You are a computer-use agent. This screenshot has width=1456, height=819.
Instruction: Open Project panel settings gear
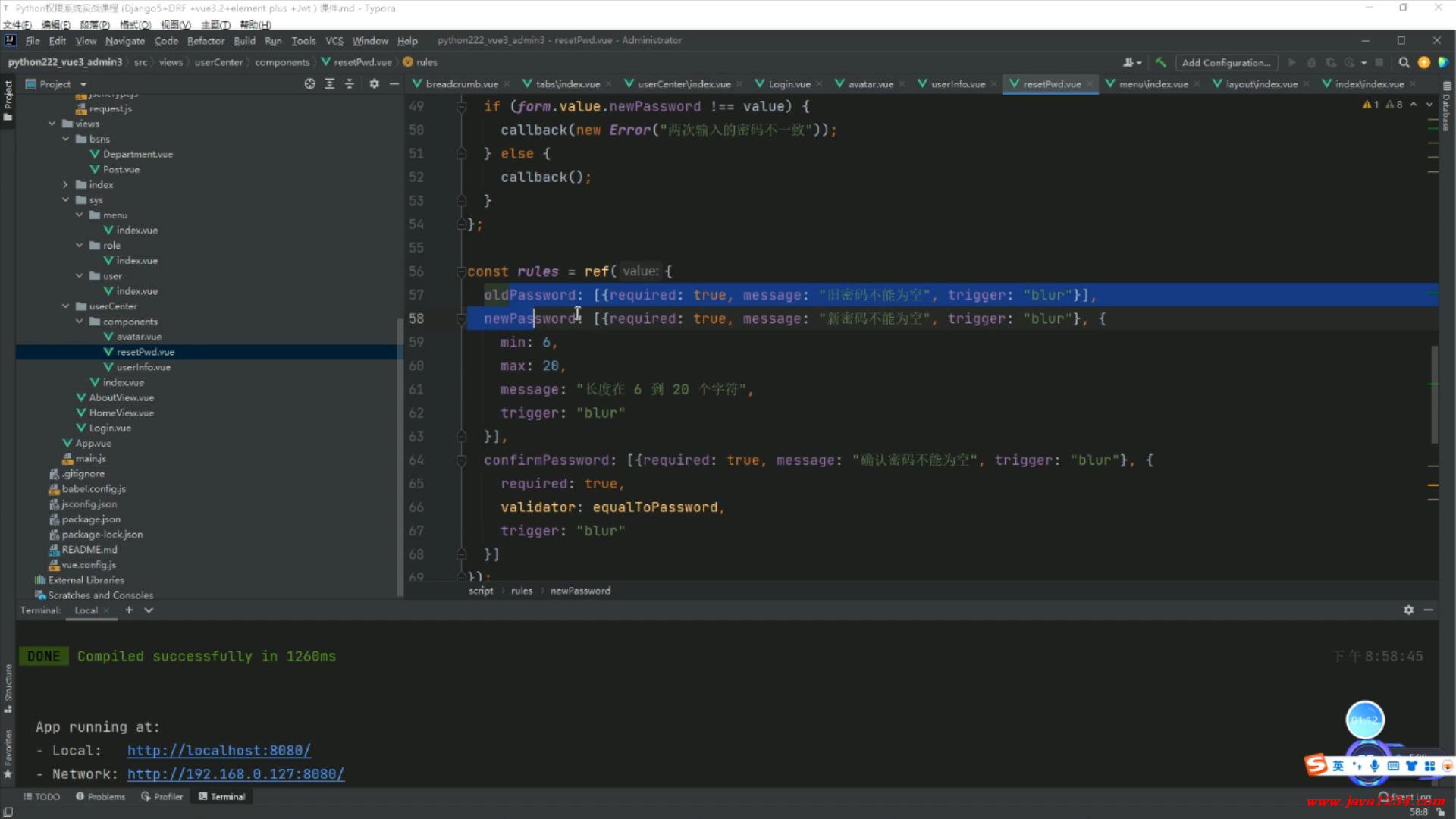374,84
